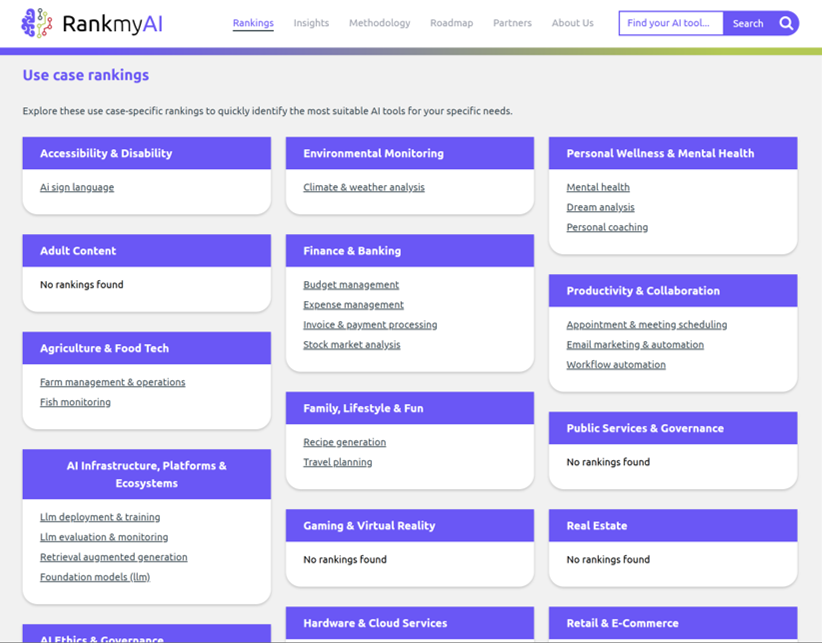This screenshot has height=643, width=822.
Task: Click Agriculture & Food Tech card header
Action: tap(147, 348)
